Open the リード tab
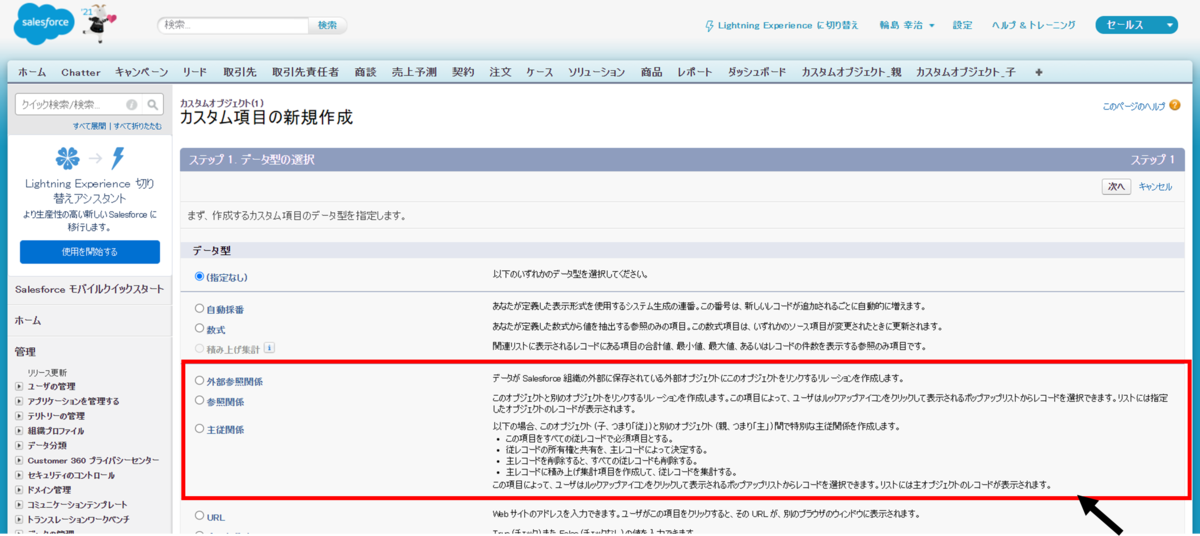Viewport: 1200px width, 536px height. [195, 72]
